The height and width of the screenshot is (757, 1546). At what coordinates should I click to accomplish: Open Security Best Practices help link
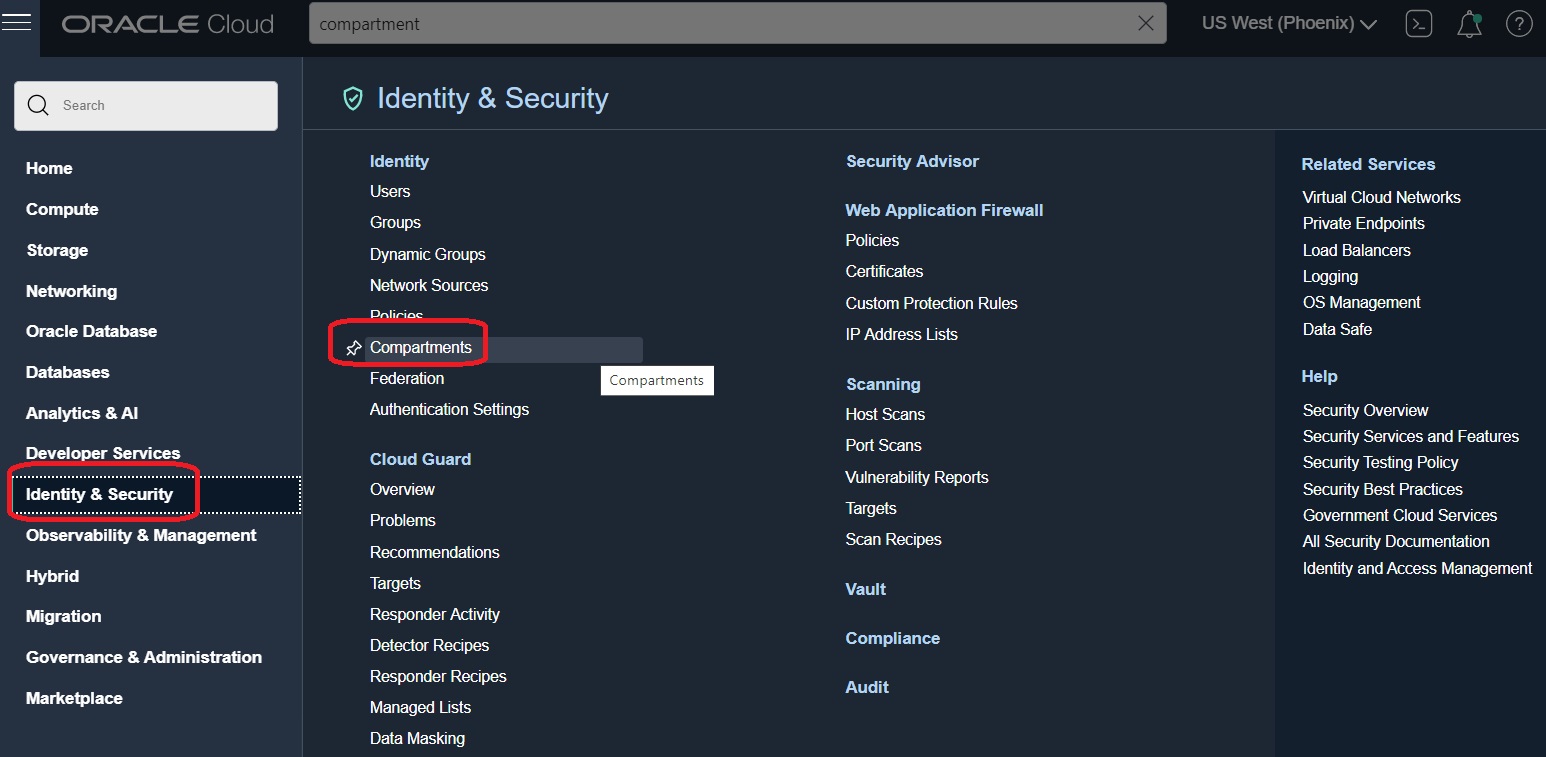(x=1382, y=489)
